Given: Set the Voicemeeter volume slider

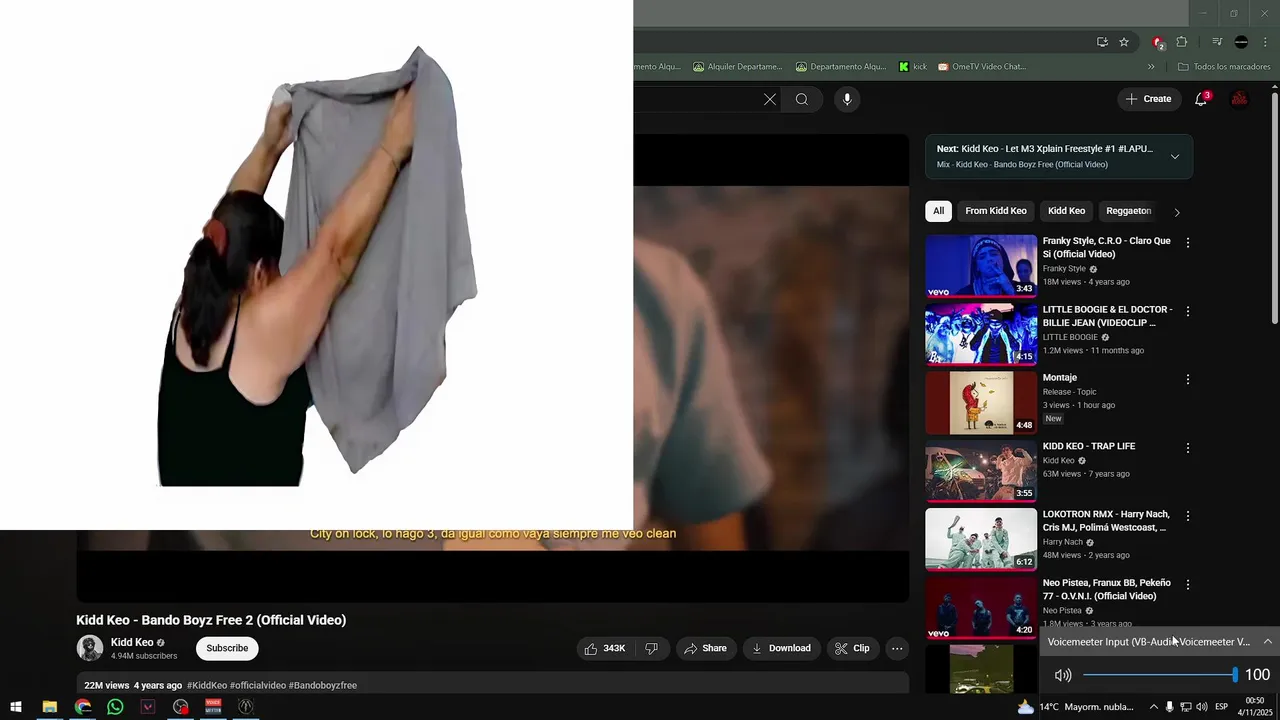Looking at the screenshot, I should click(x=1160, y=675).
